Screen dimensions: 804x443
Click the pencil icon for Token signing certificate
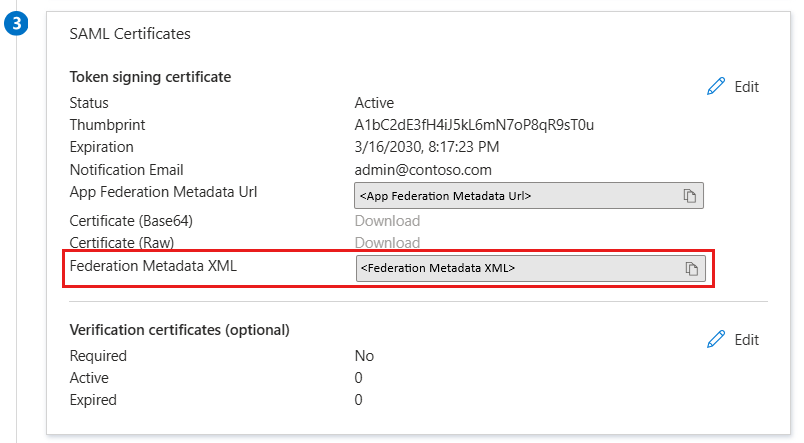tap(716, 86)
